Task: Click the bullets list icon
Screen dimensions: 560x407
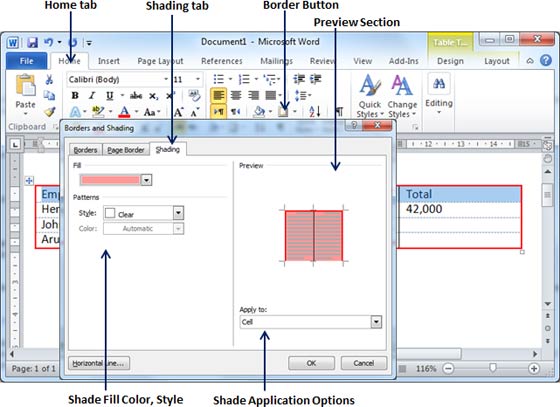Action: [x=219, y=79]
